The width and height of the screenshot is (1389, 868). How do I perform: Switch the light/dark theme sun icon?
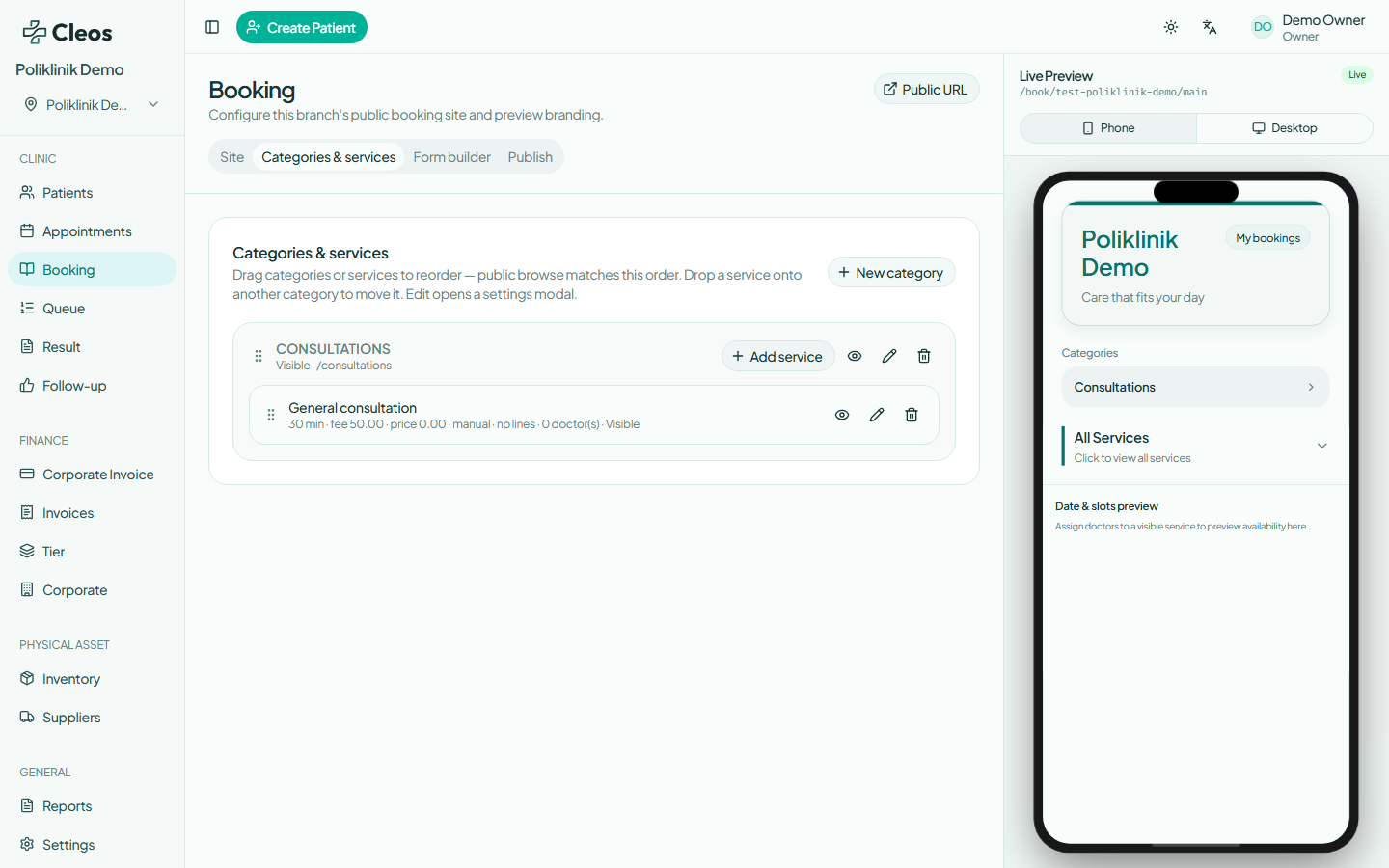pos(1171,27)
